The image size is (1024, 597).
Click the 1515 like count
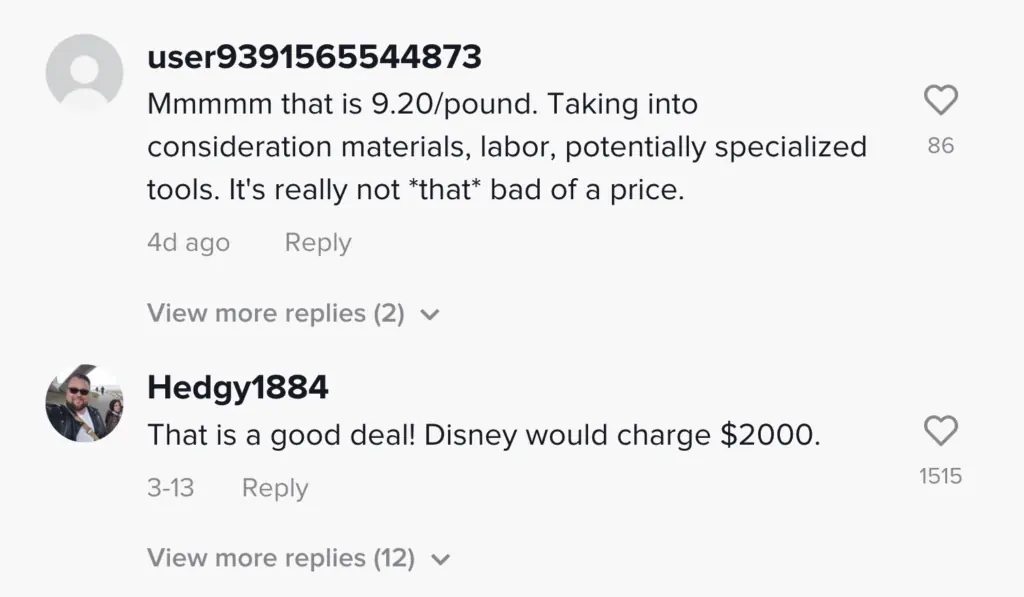(x=940, y=477)
